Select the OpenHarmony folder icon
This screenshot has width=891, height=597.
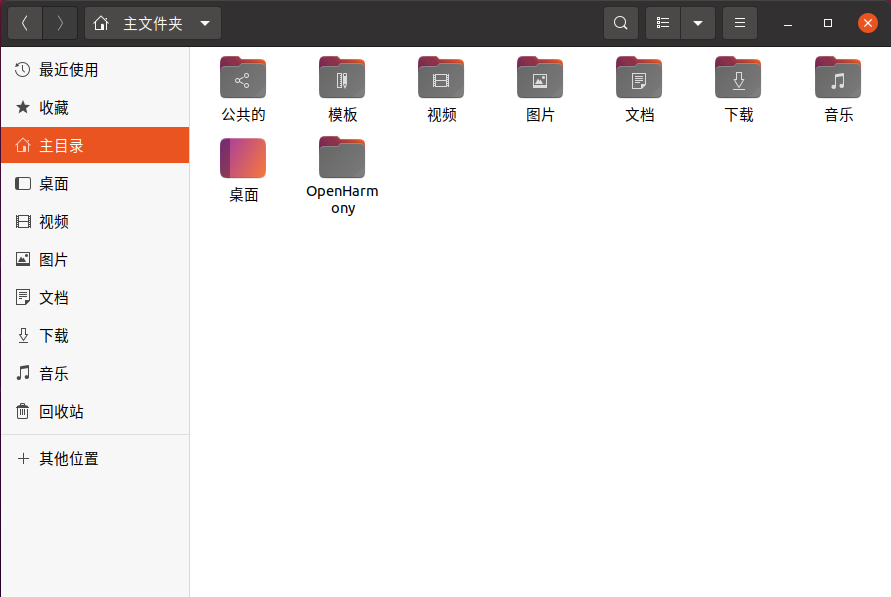(342, 157)
